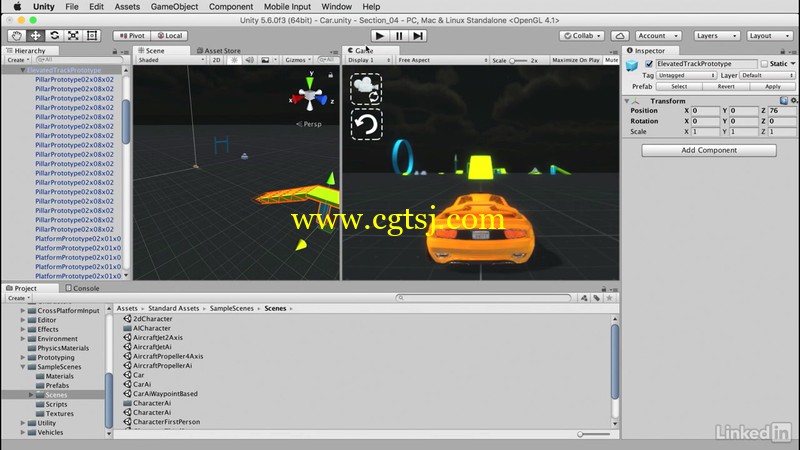Toggle scene audio icon
Screen dimensions: 800x450
click(249, 60)
